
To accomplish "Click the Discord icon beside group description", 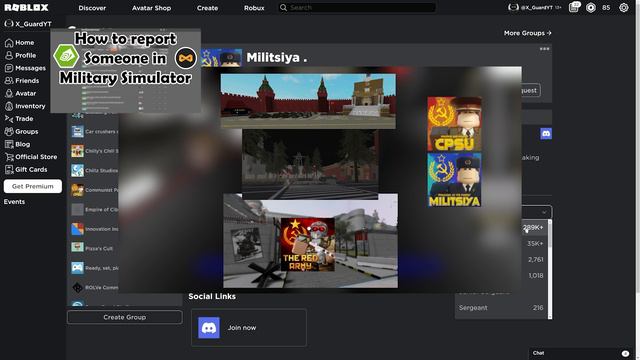I will pyautogui.click(x=546, y=133).
